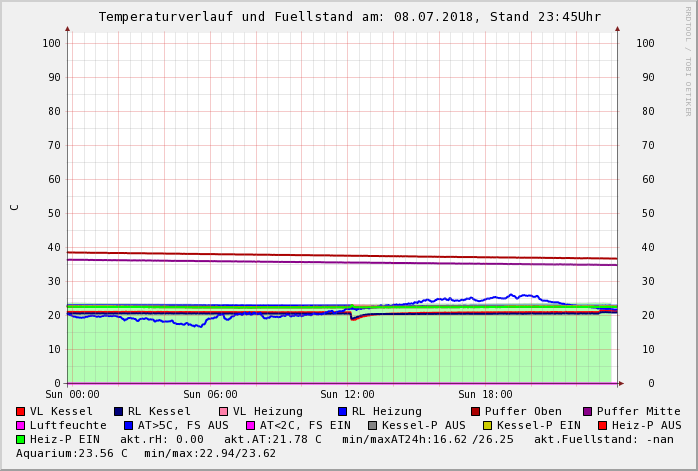Click the RRDTOOL / TOBI OETIKER watermark
698x471 pixels.
pos(688,60)
